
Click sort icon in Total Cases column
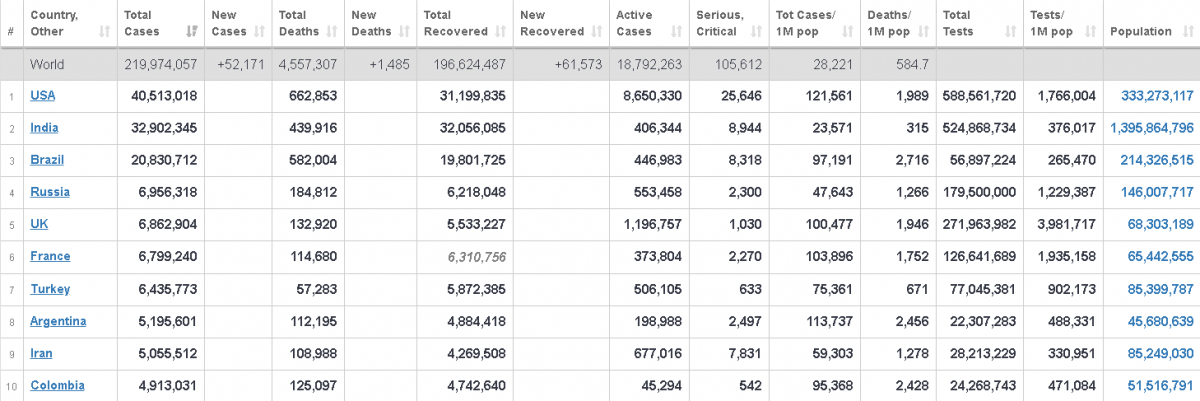point(190,32)
